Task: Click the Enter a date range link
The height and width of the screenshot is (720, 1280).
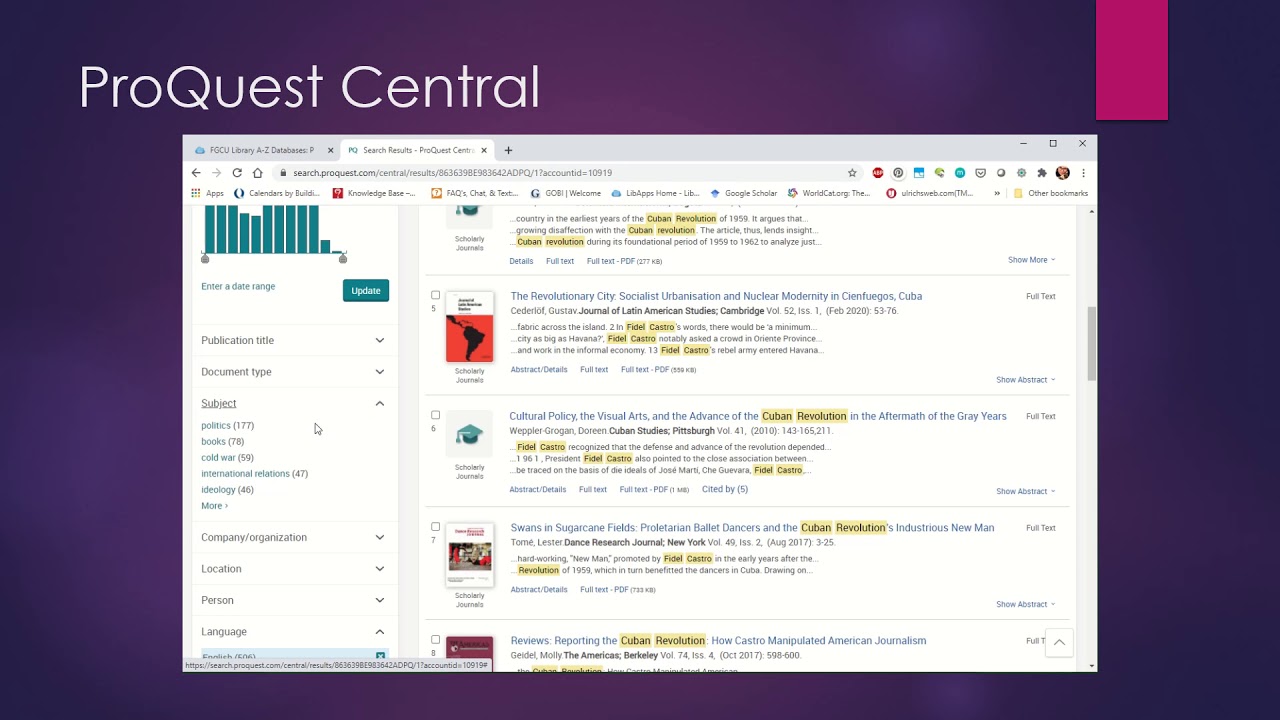Action: [x=238, y=286]
